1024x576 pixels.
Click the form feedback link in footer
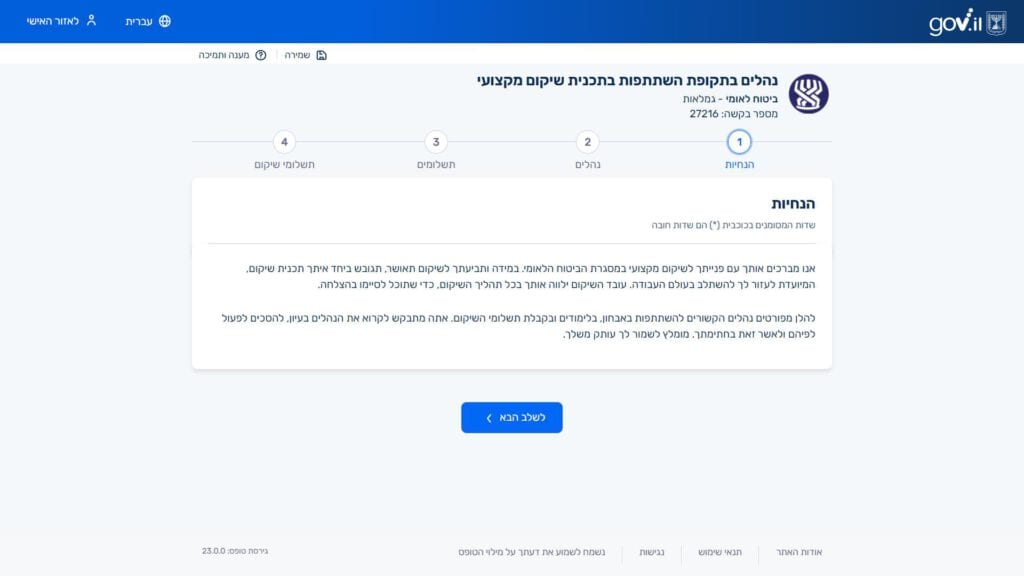tap(536, 551)
